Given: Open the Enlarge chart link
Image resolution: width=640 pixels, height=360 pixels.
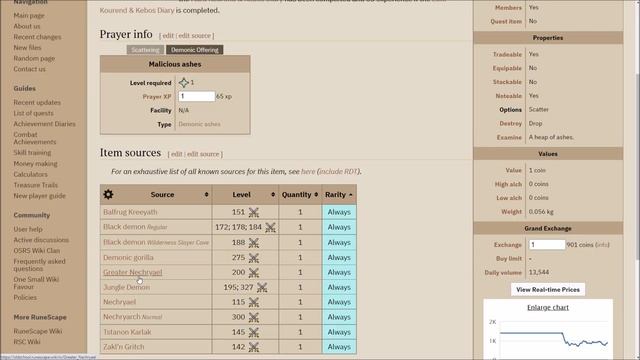Looking at the screenshot, I should point(548,307).
